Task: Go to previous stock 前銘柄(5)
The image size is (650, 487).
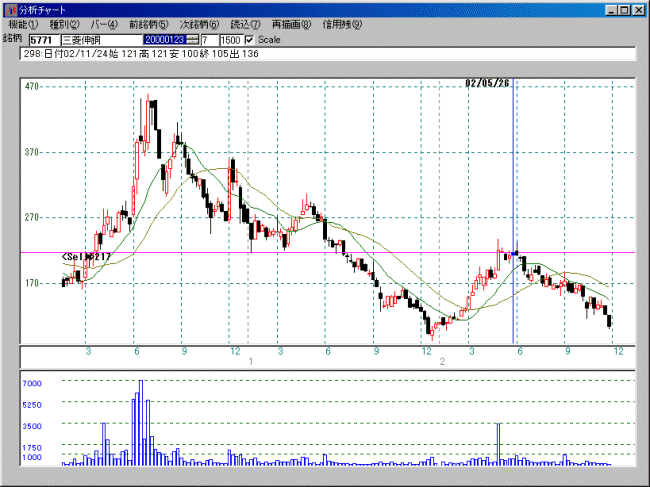Action: tap(148, 24)
